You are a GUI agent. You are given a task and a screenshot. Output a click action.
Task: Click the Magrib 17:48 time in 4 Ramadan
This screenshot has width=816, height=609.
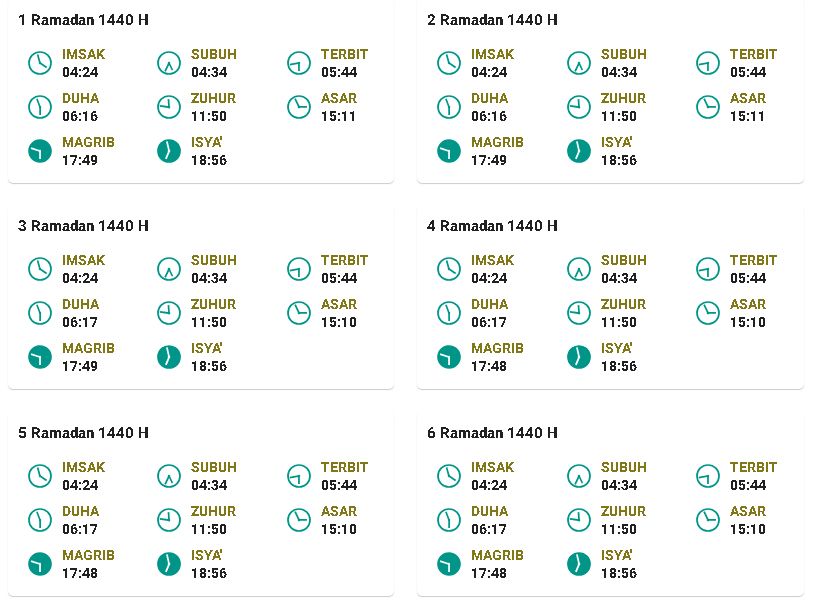tap(489, 366)
